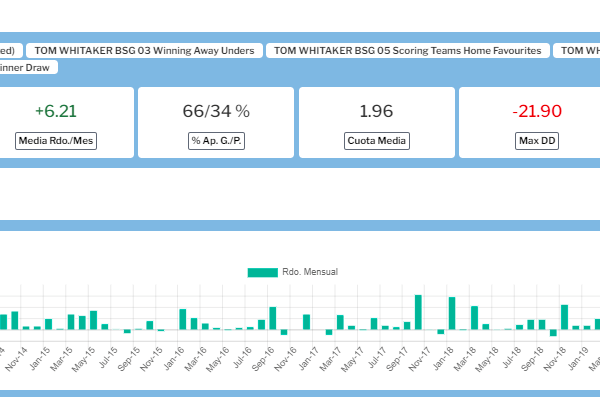
Task: Click the Max DD label
Action: click(x=537, y=141)
